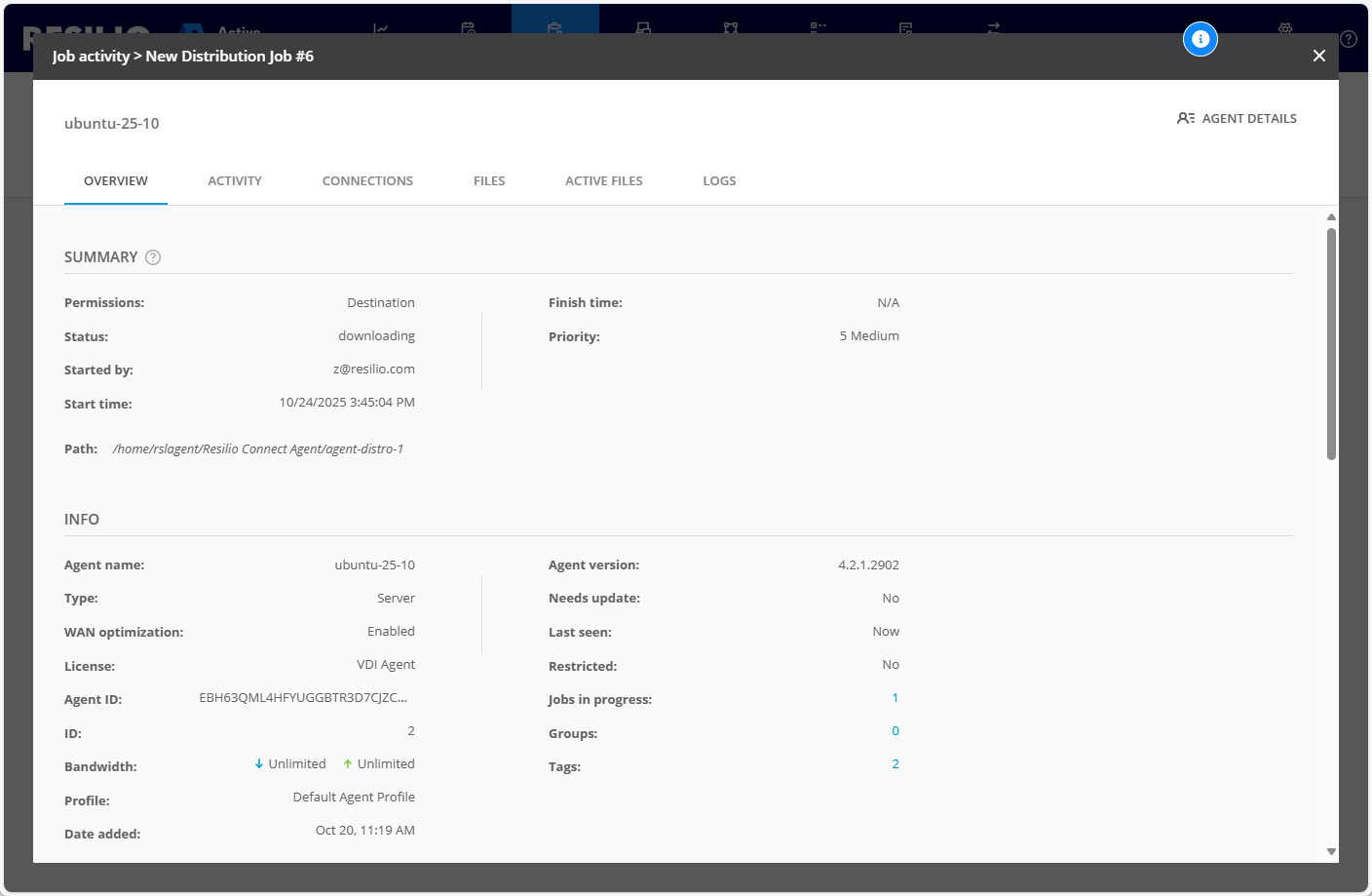
Task: Close the job activity dialog
Action: pos(1319,56)
